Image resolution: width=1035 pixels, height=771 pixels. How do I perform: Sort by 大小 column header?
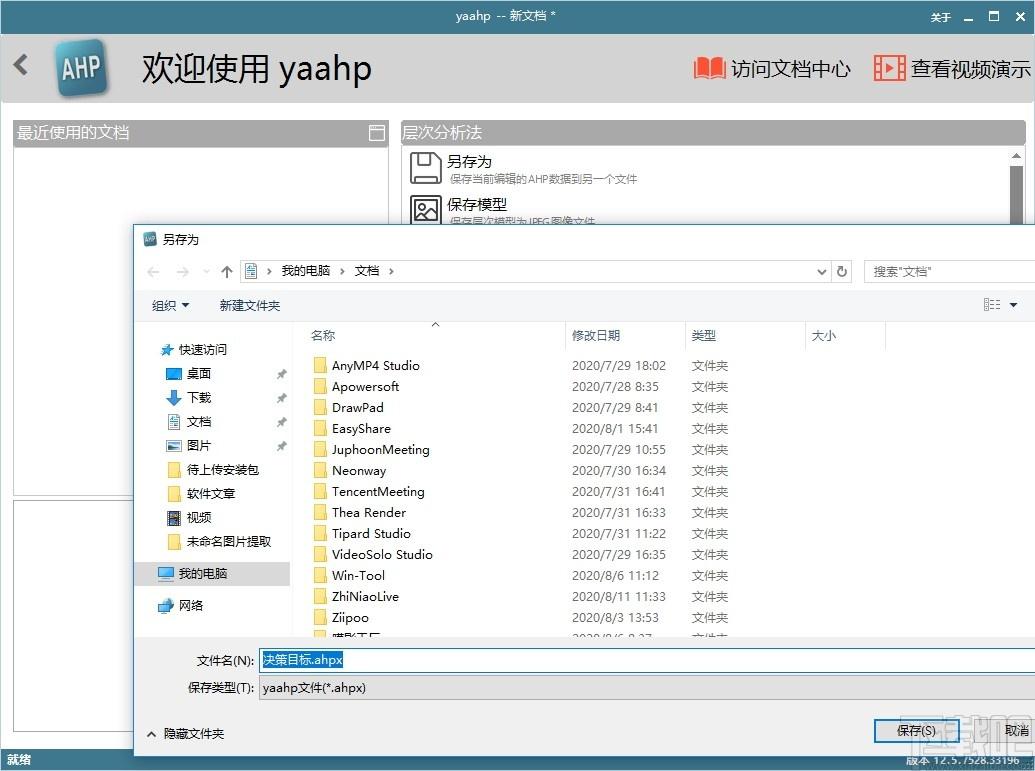(x=824, y=335)
